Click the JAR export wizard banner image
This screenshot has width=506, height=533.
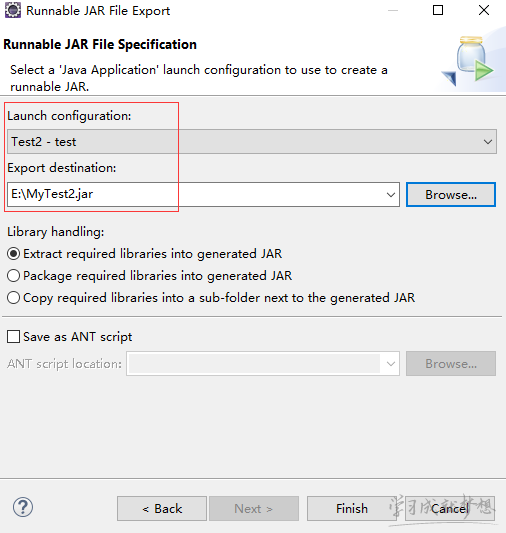(x=471, y=60)
